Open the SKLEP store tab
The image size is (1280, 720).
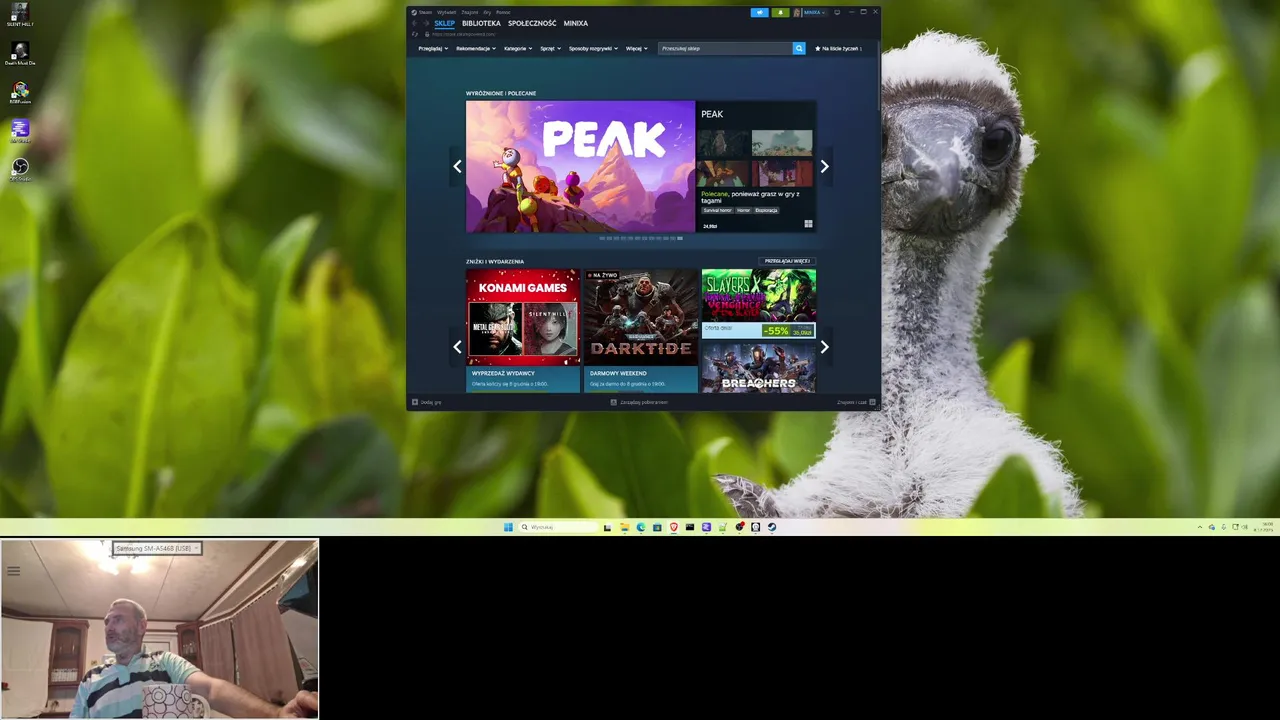(x=444, y=23)
